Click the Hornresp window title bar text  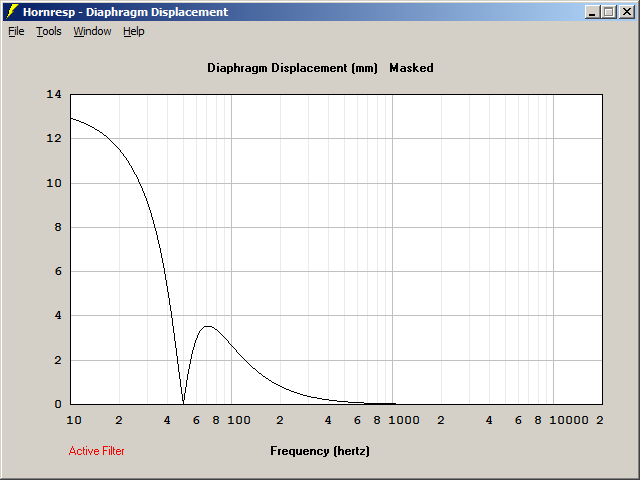tap(125, 12)
